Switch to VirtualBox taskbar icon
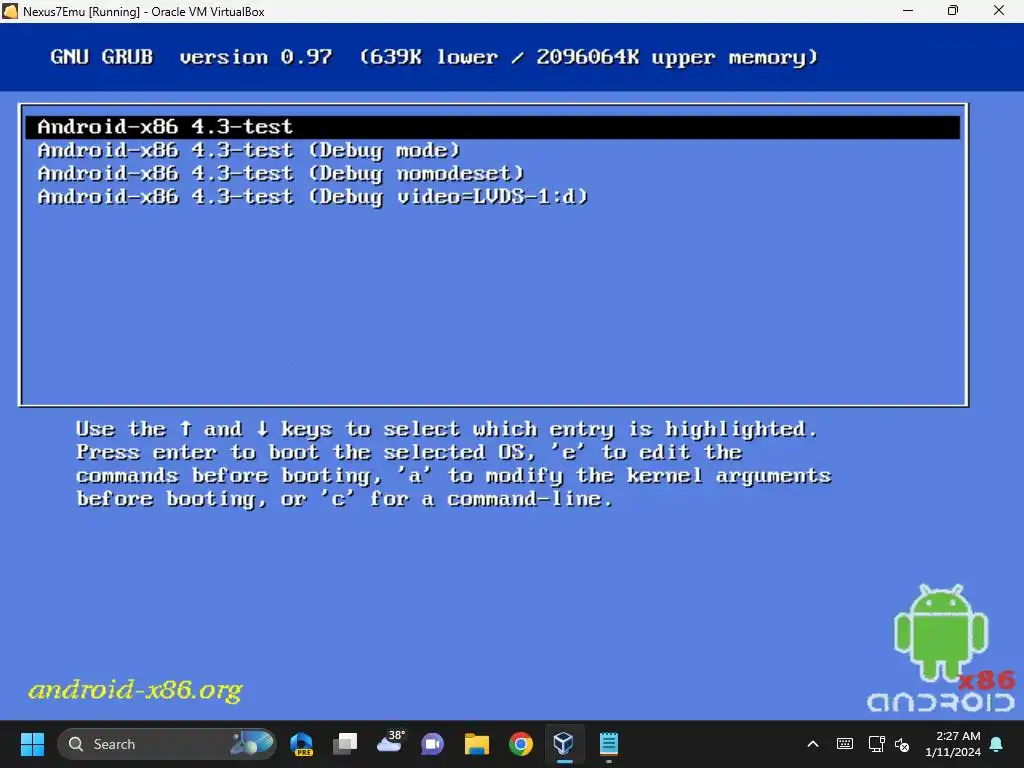The width and height of the screenshot is (1024, 768). 564,744
